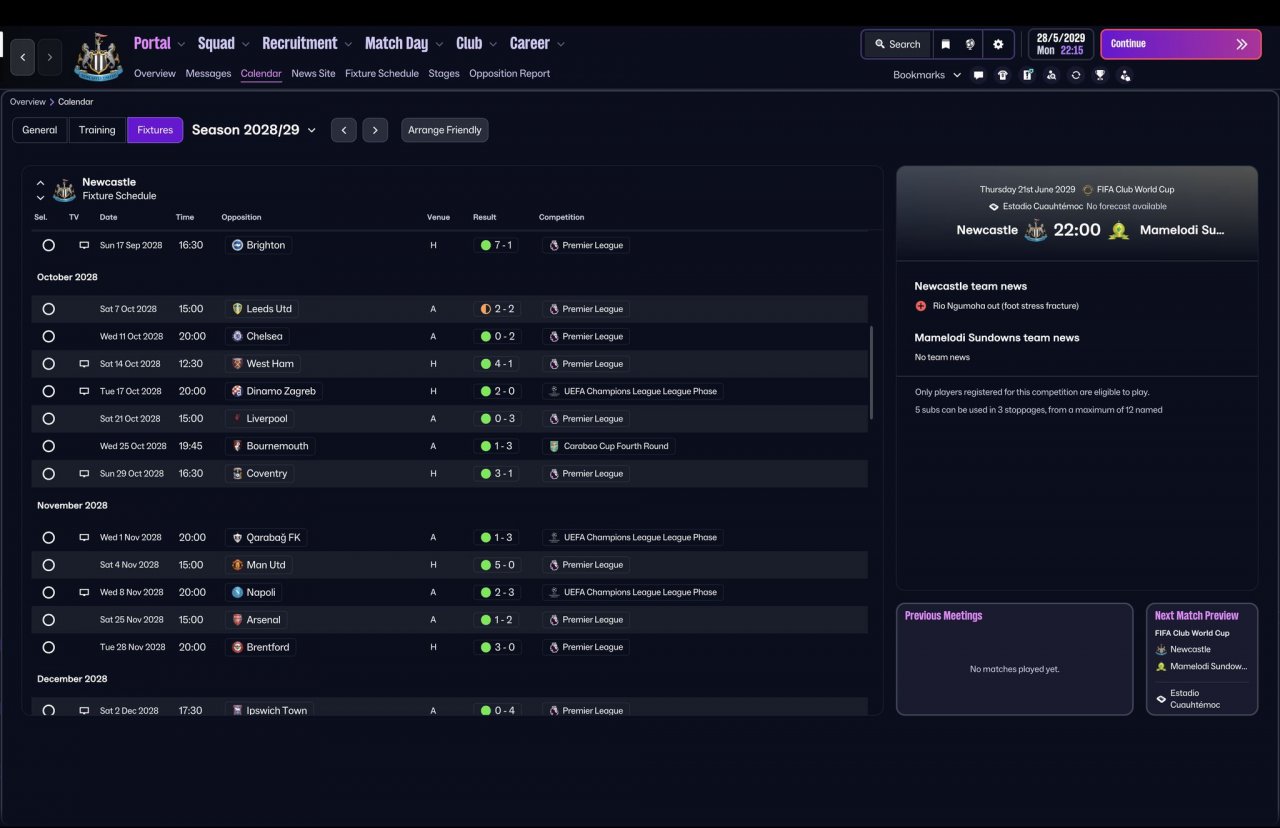Screen dimensions: 1280x828
Task: Select the West Ham fixture radio button
Action: coord(48,364)
